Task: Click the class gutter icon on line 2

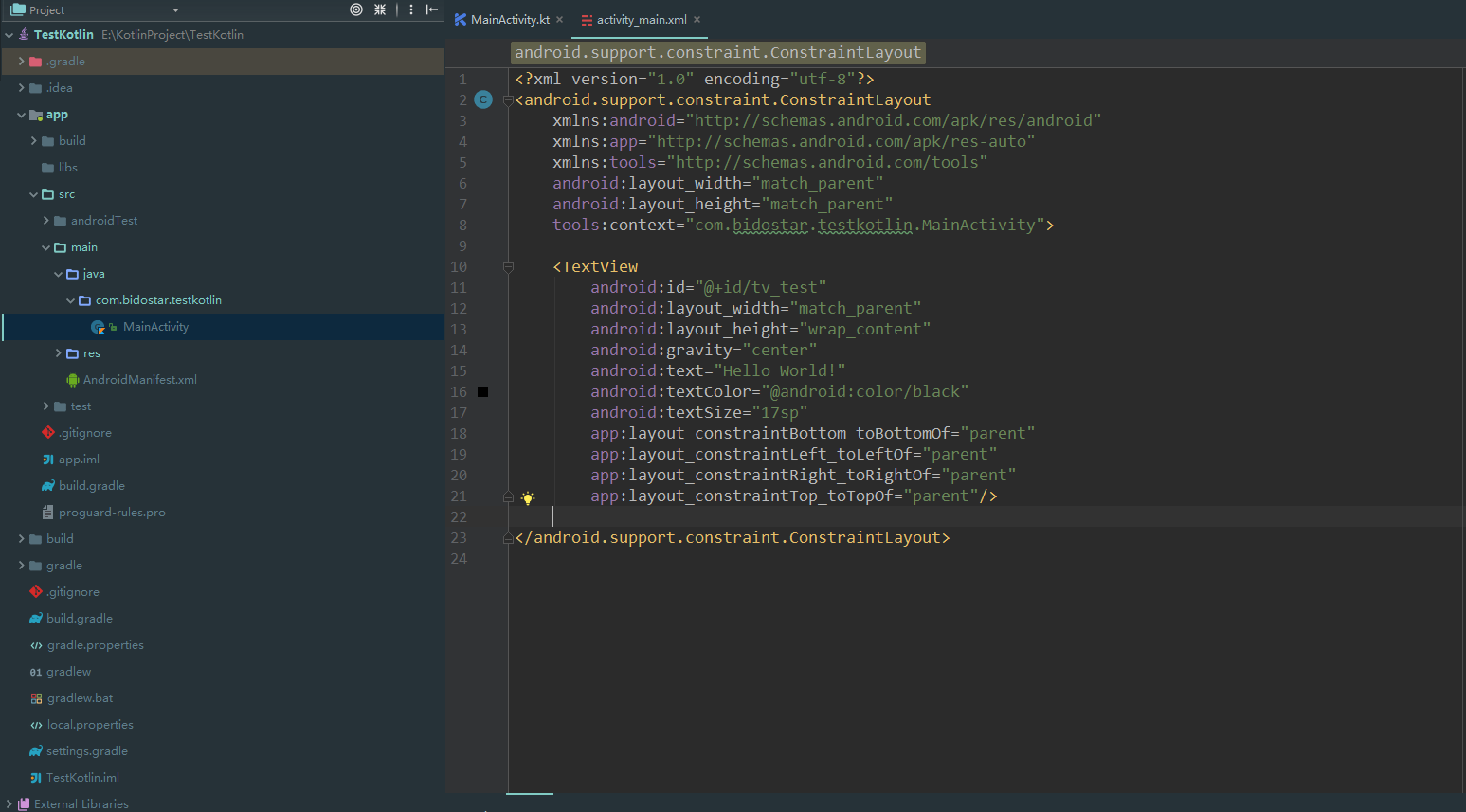Action: 483,99
